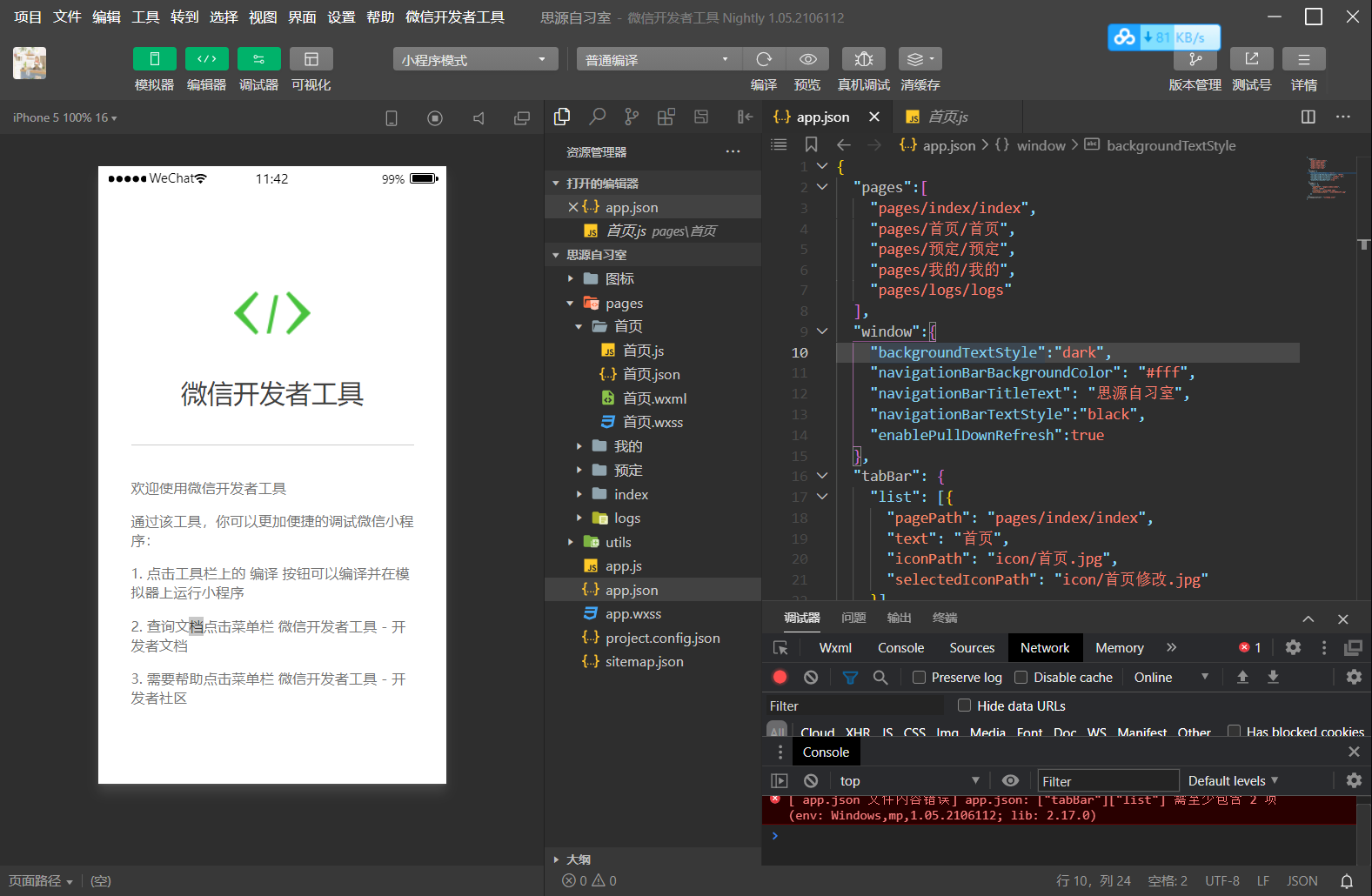
Task: Toggle the red network record button
Action: tap(780, 677)
